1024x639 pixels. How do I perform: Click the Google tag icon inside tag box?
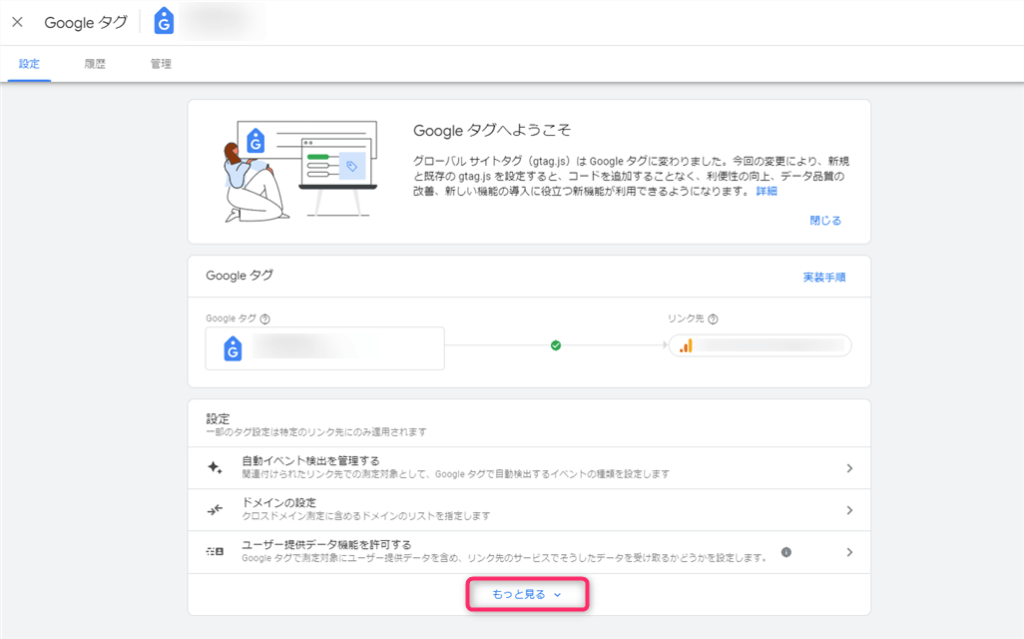tap(232, 348)
